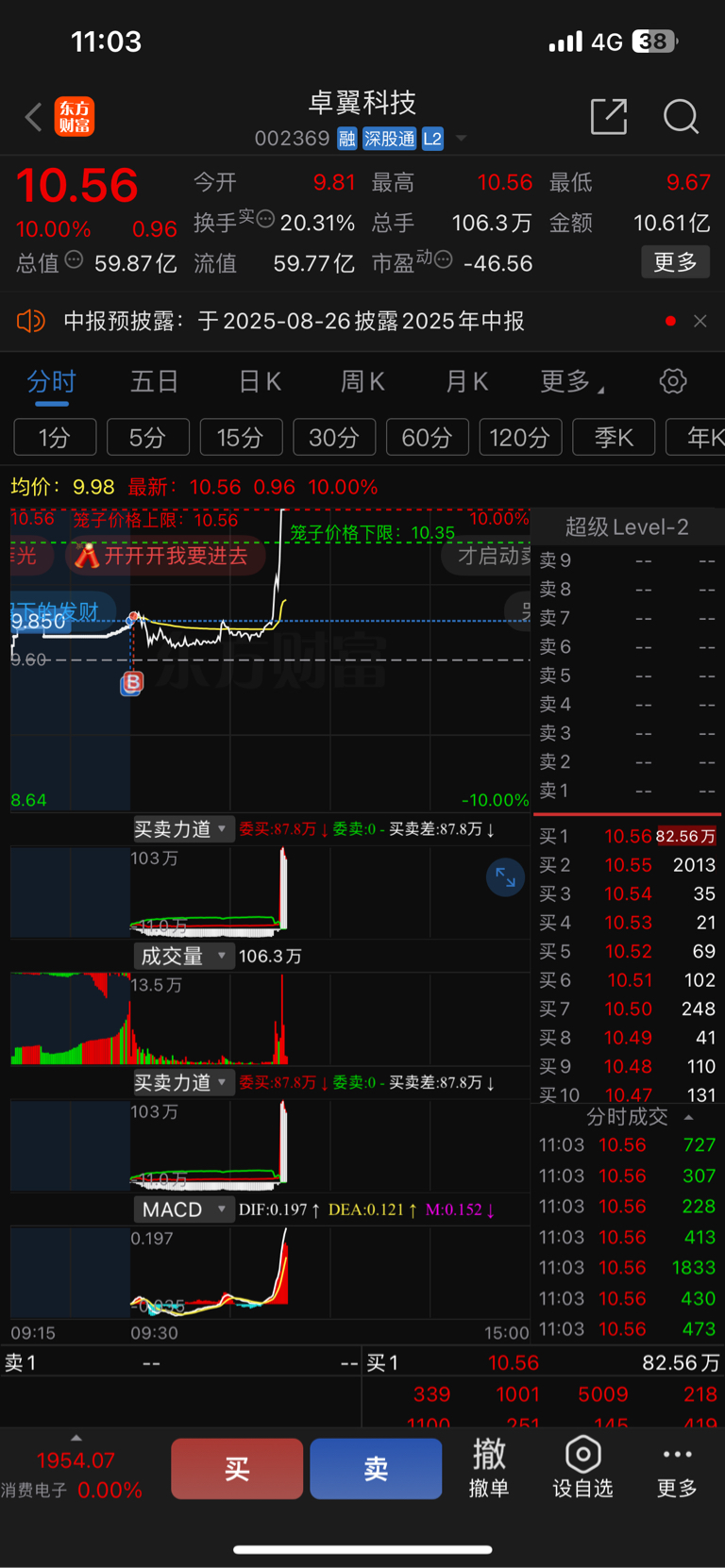
Task: Select the 120分 interval
Action: [x=520, y=438]
